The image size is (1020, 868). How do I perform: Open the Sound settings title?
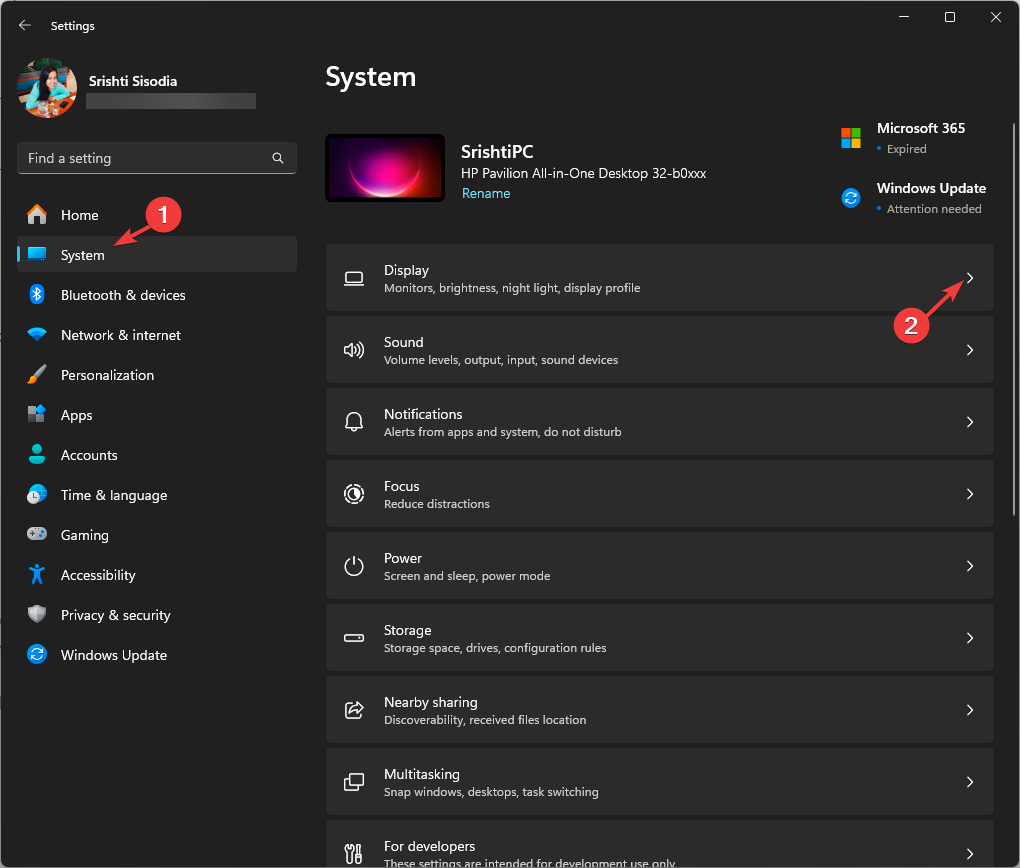pyautogui.click(x=403, y=342)
